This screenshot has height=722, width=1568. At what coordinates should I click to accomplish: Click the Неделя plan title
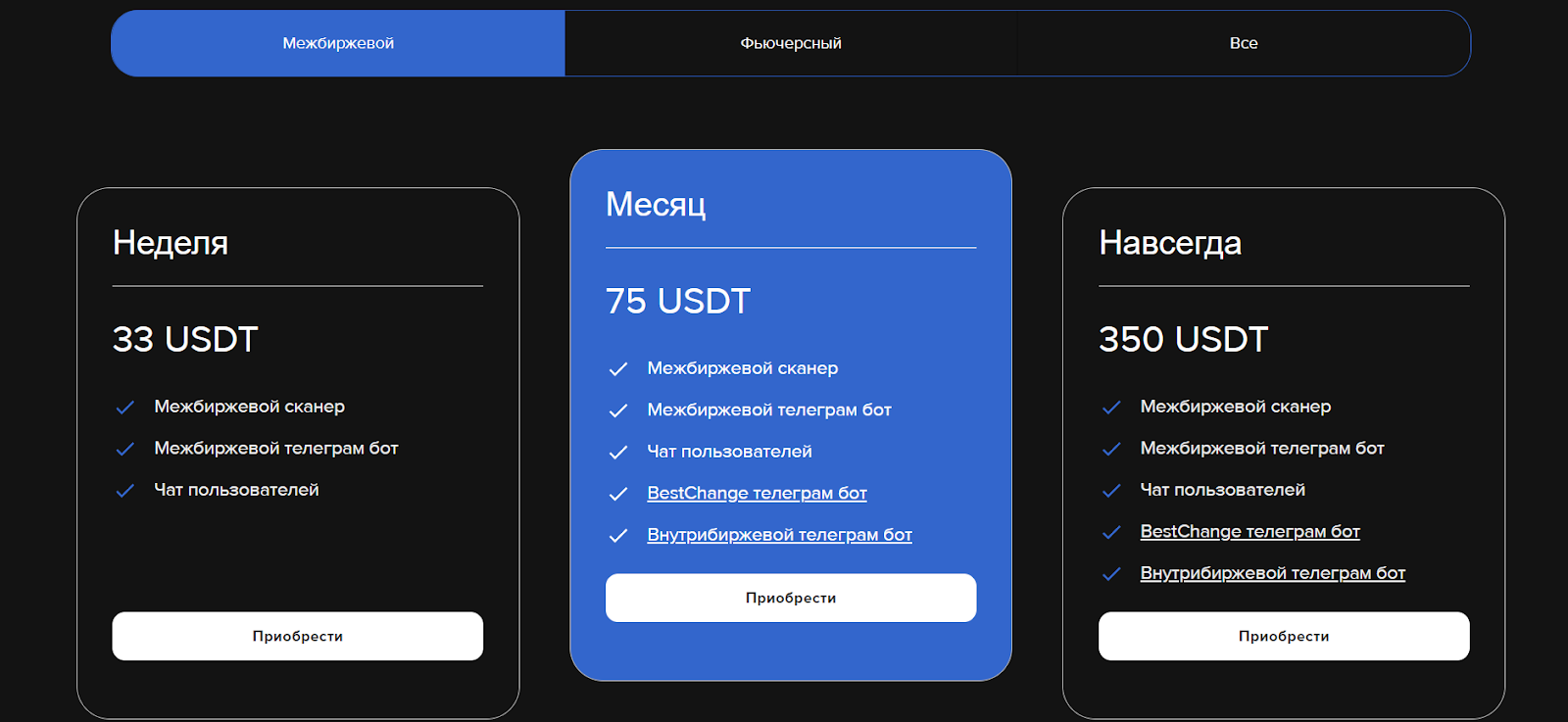point(171,243)
